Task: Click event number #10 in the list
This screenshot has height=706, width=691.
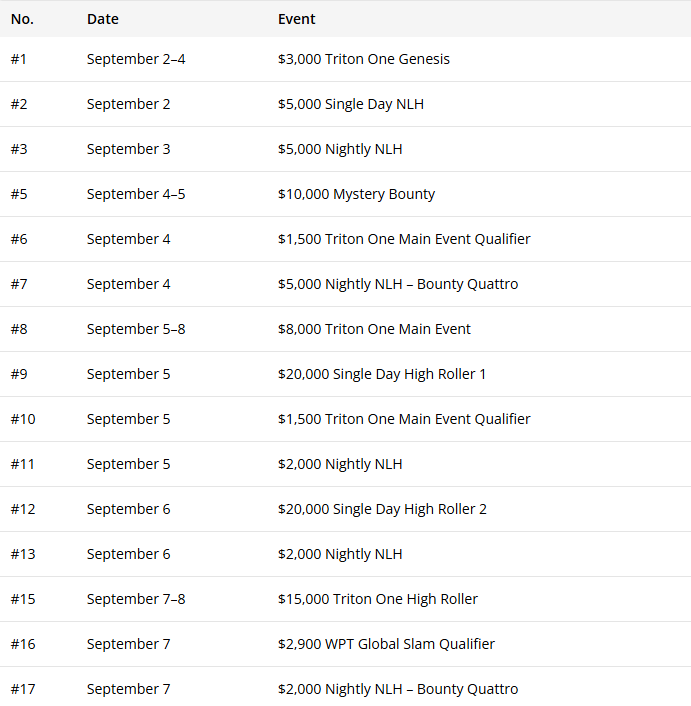Action: point(23,419)
